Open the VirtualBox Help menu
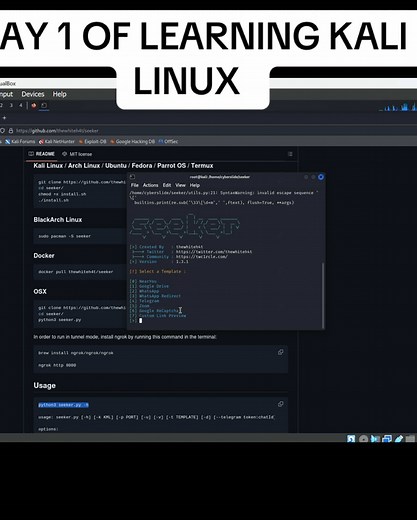This screenshot has width=417, height=520. 59,94
